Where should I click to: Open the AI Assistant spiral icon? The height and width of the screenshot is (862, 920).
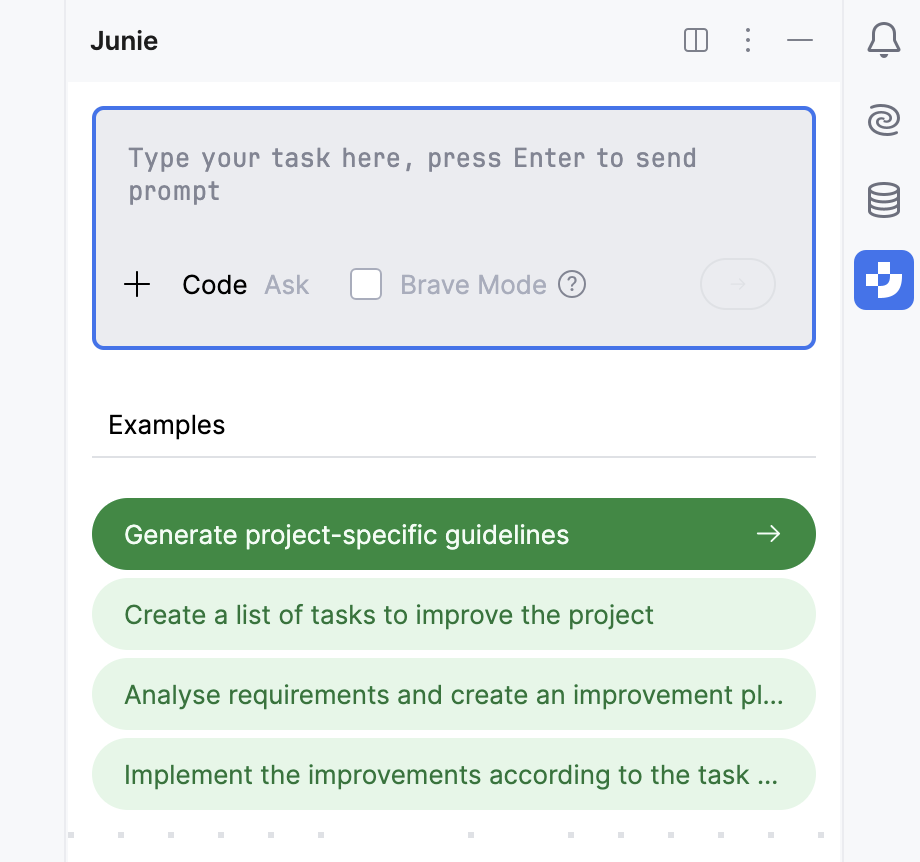(884, 120)
